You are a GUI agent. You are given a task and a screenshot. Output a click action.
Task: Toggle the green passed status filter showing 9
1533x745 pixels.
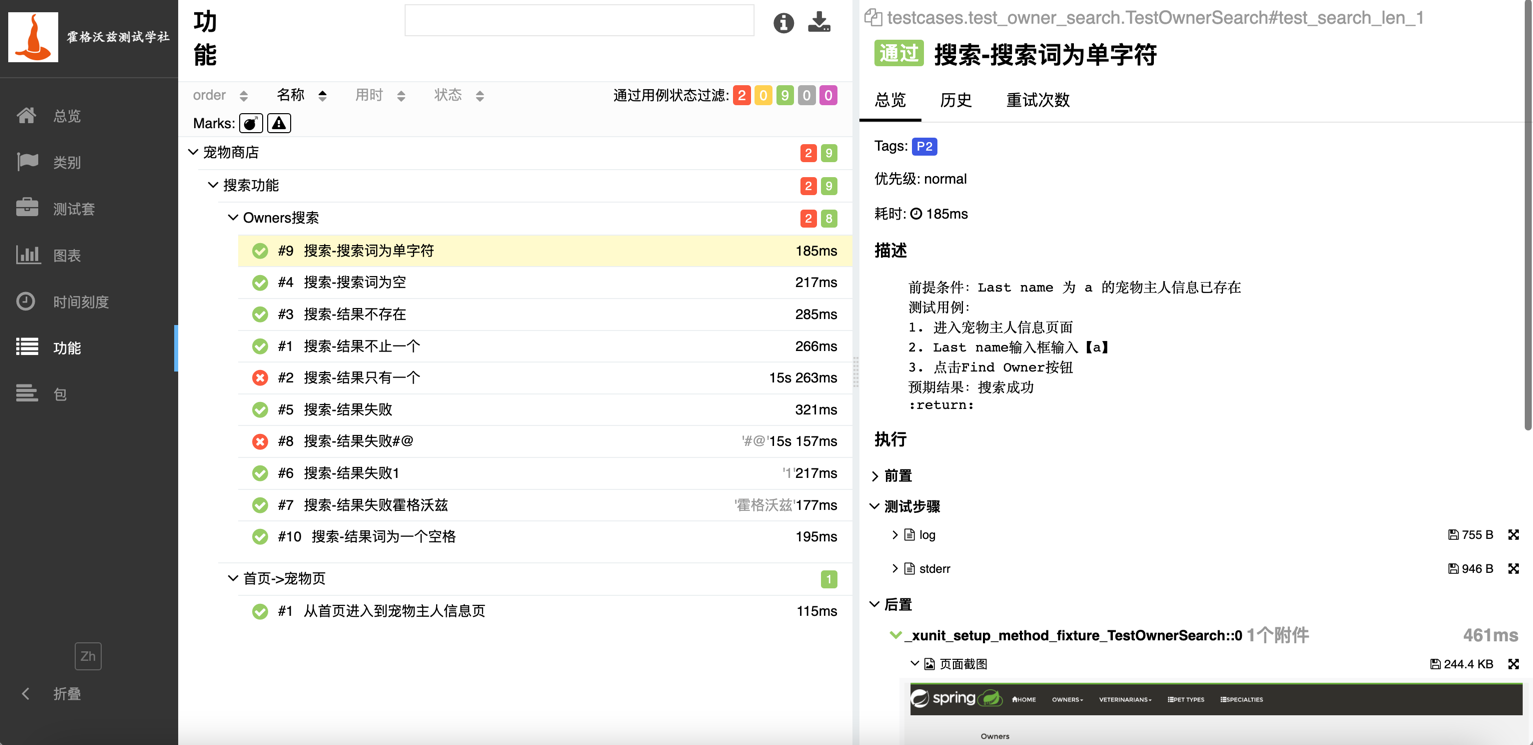pyautogui.click(x=785, y=96)
